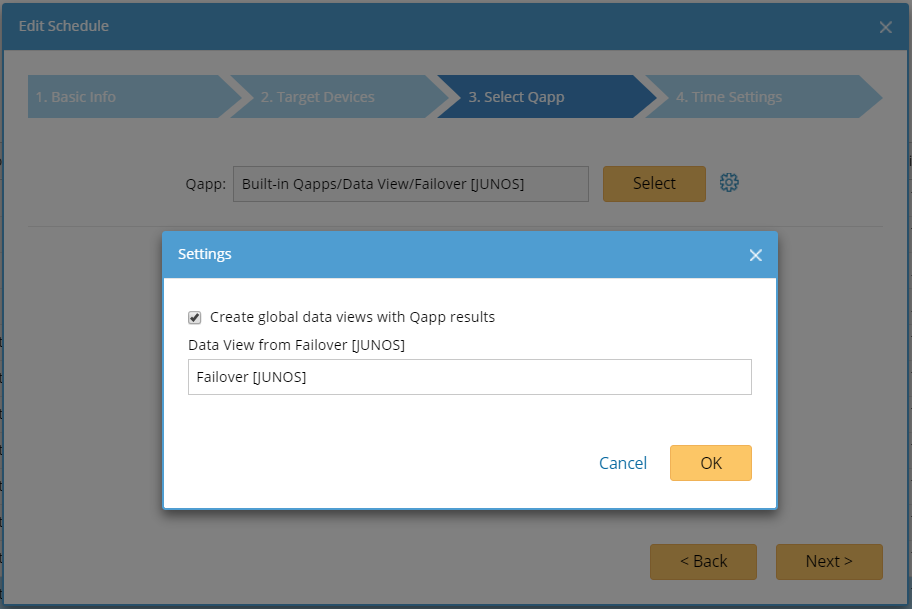
Task: Click inside the Failover [JUNOS] data view field
Action: coord(469,377)
